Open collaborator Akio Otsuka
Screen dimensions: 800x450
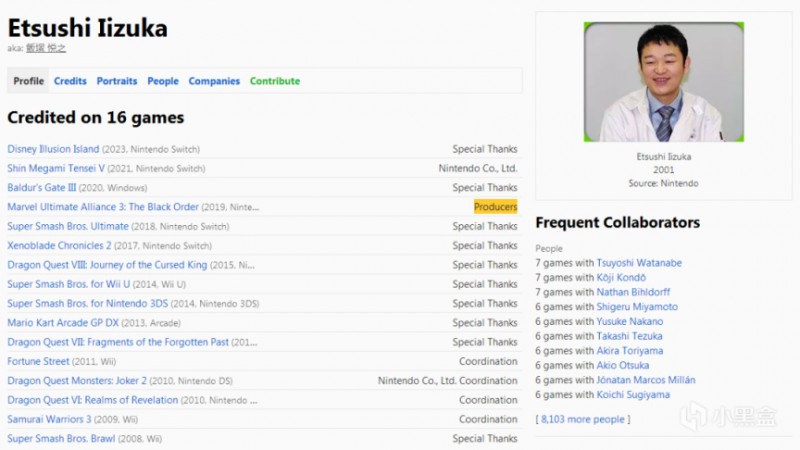tap(622, 365)
